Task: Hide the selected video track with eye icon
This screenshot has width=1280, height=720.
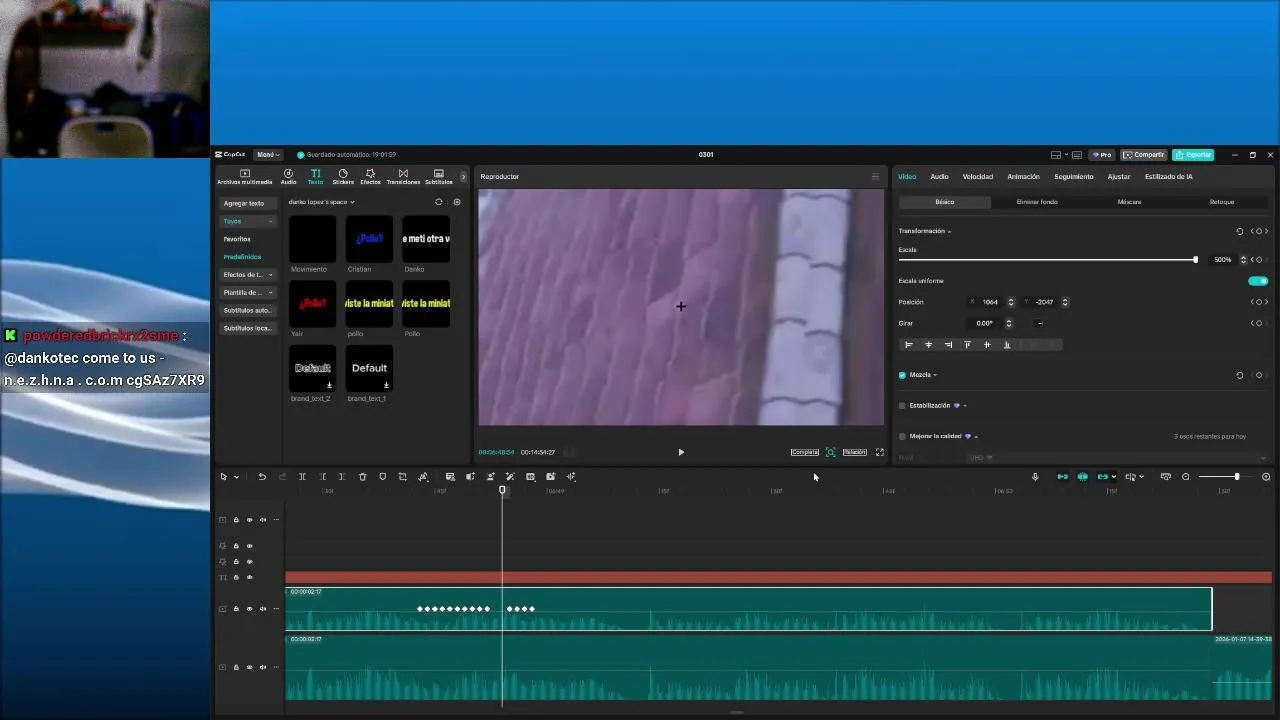Action: pos(250,609)
